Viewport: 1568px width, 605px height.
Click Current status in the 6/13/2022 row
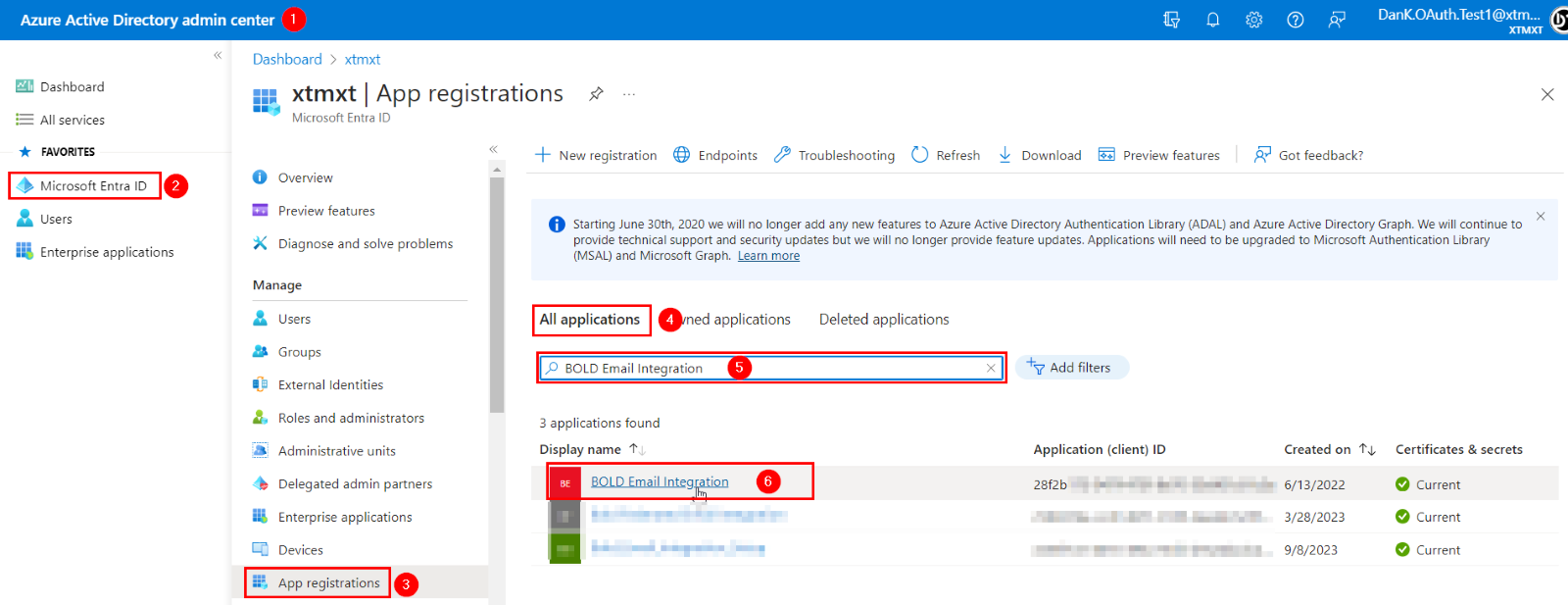click(x=1428, y=484)
